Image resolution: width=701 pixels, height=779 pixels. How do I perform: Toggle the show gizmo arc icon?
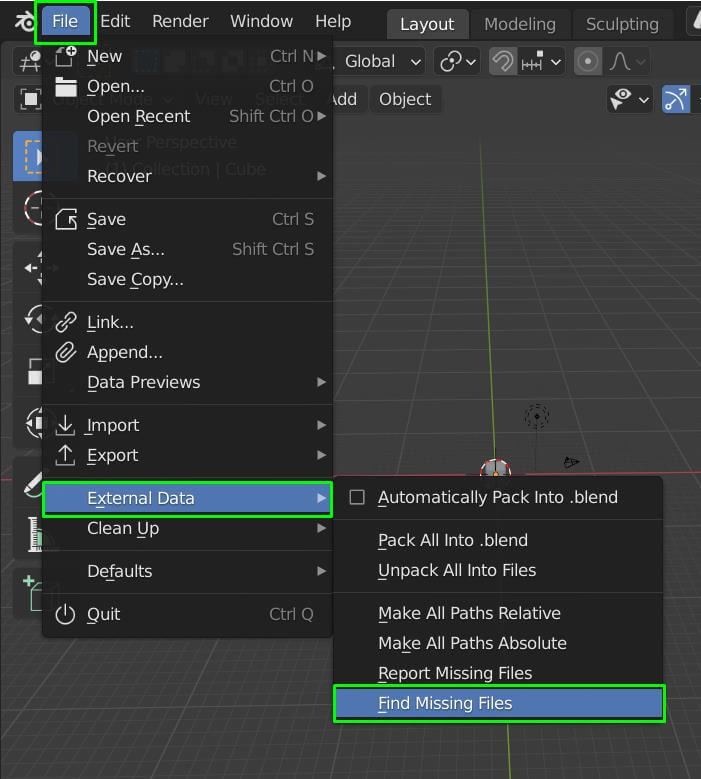click(676, 99)
